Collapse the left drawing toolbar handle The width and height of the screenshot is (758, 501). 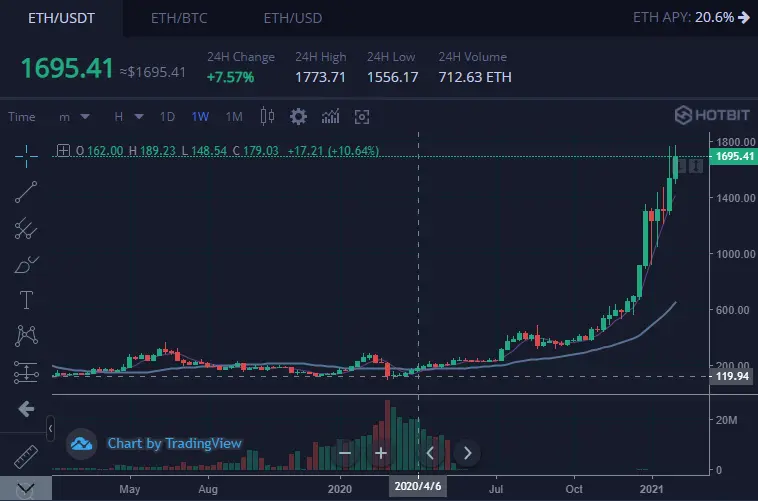(50, 428)
